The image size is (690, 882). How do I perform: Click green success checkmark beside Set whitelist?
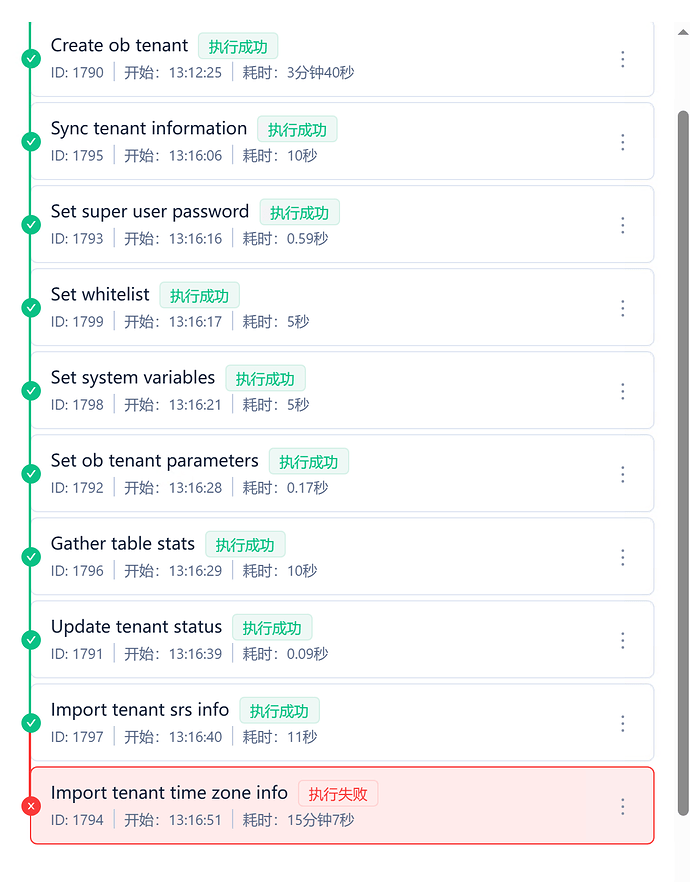31,308
